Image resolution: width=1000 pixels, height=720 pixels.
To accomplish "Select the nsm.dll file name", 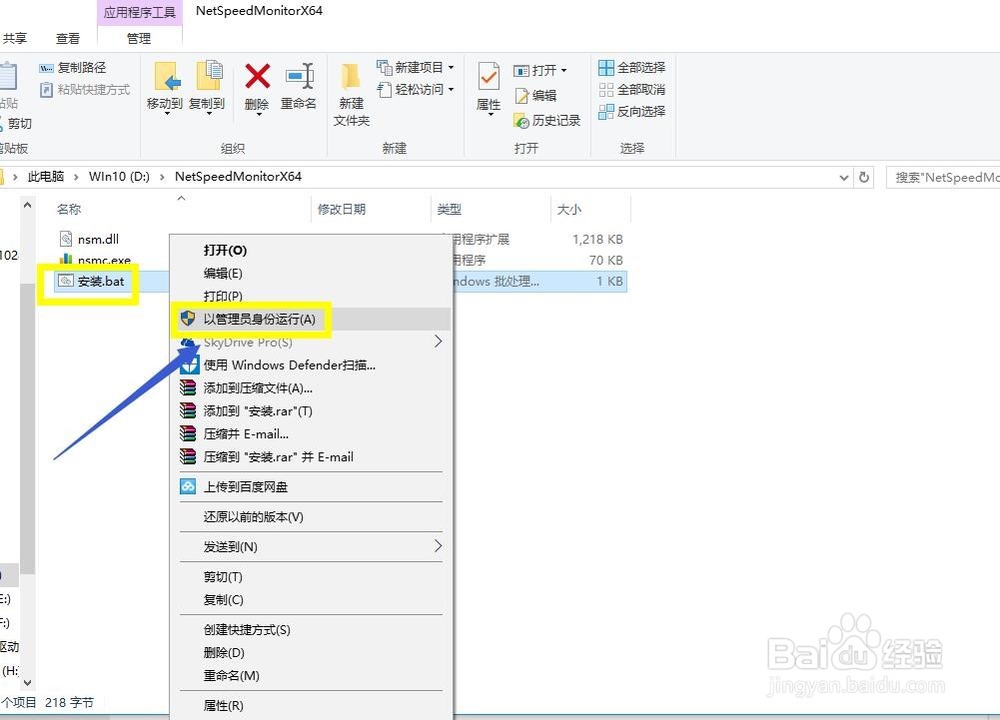I will click(x=98, y=239).
